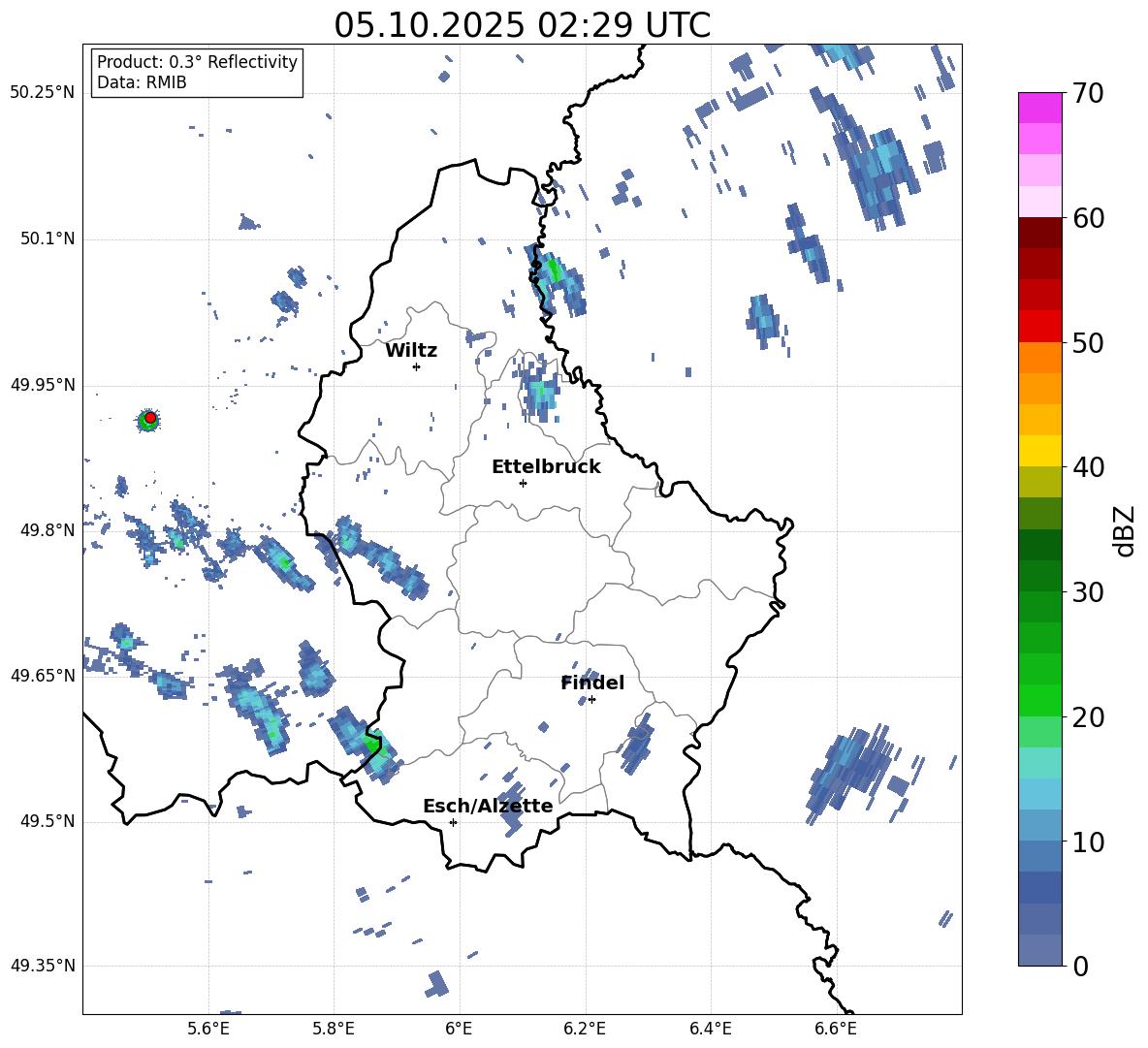
Task: Click the 49.65°N latitude label
Action: 43,675
